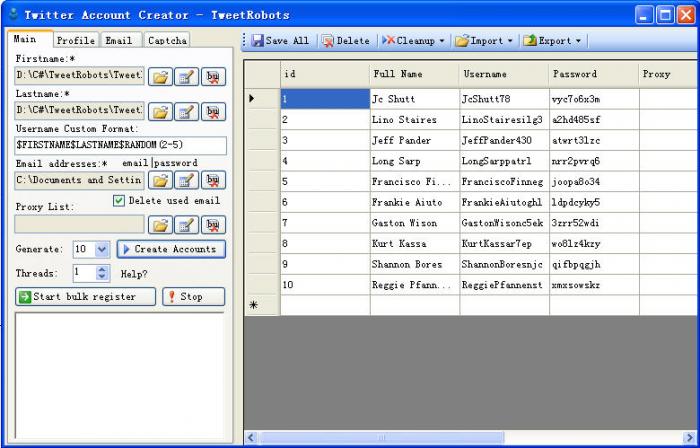Sort by the Password column header
The width and height of the screenshot is (700, 448).
pos(594,74)
